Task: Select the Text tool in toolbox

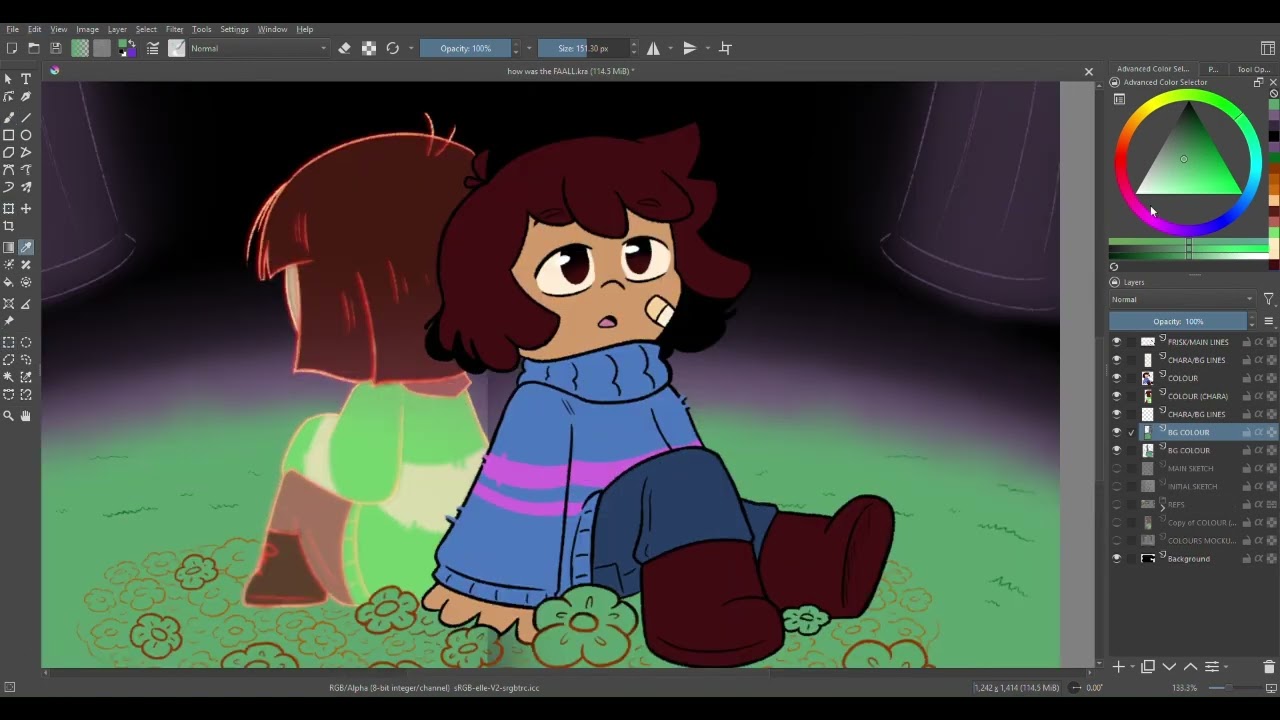Action: click(26, 79)
